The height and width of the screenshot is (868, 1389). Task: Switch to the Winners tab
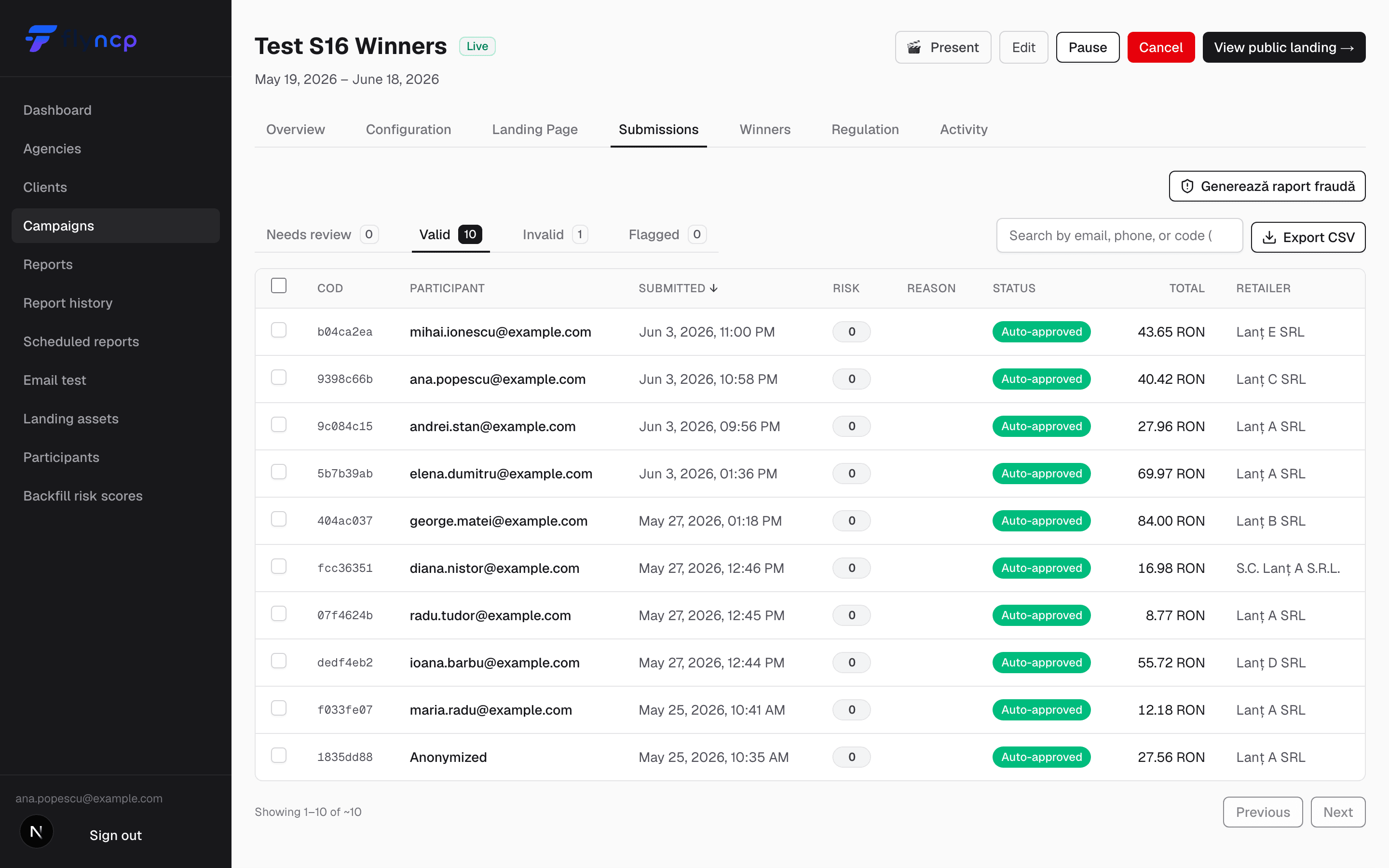764,129
